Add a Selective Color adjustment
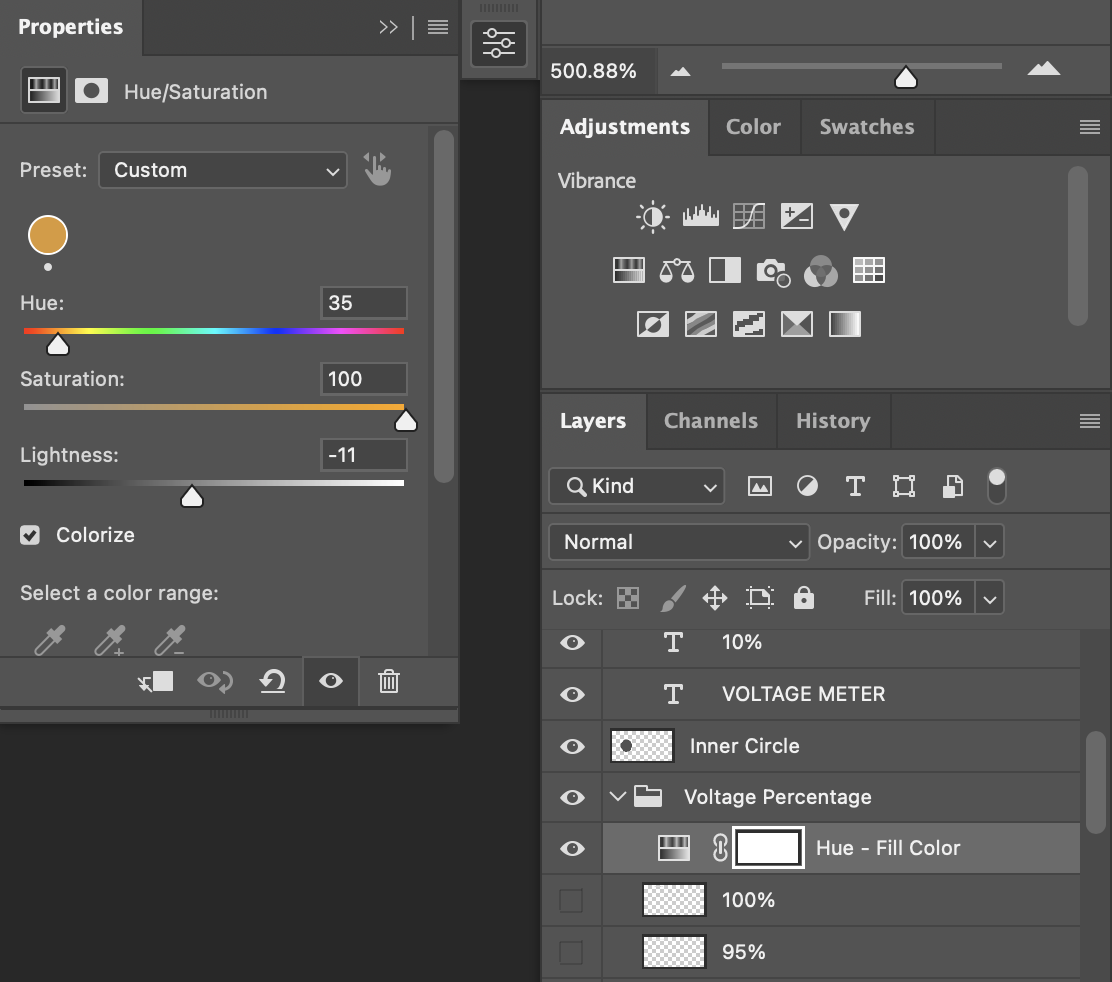Screen dimensions: 1112x982 tap(796, 324)
